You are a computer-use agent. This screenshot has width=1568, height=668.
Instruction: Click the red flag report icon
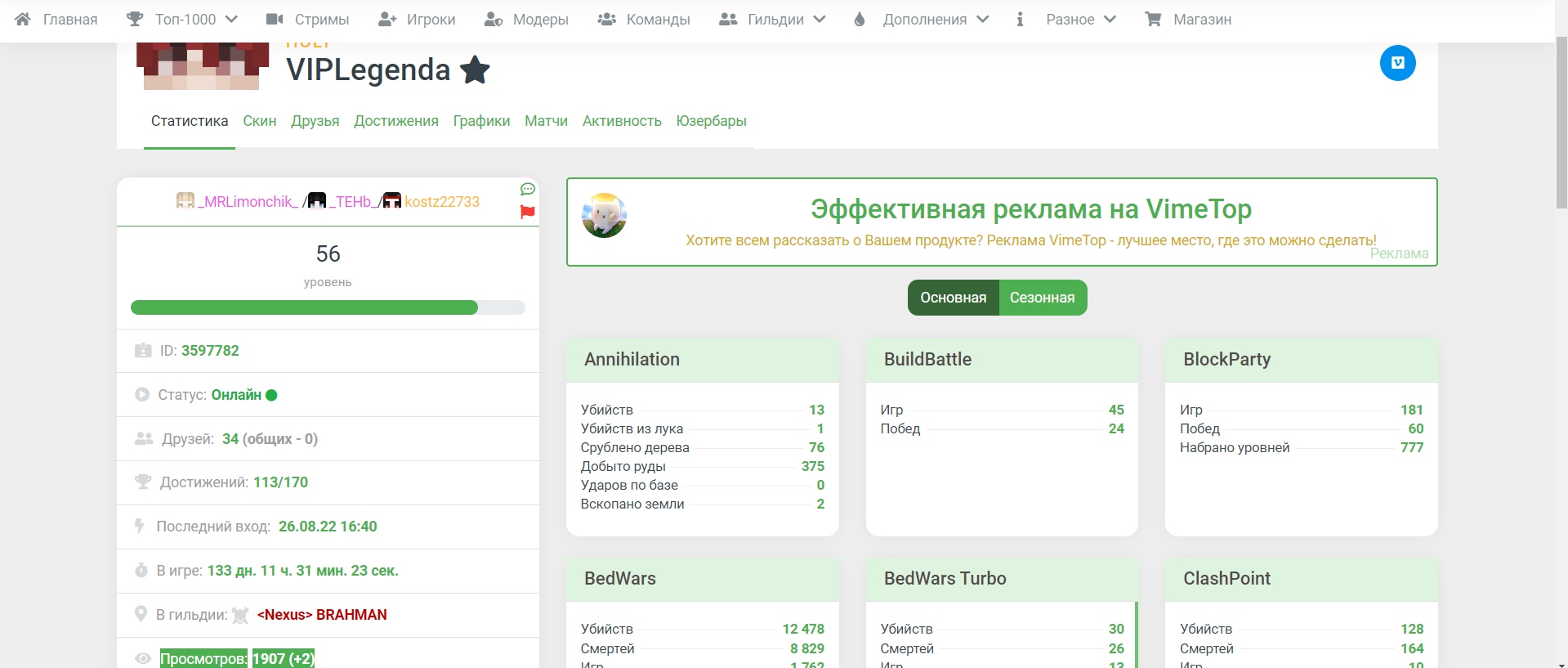pyautogui.click(x=527, y=212)
